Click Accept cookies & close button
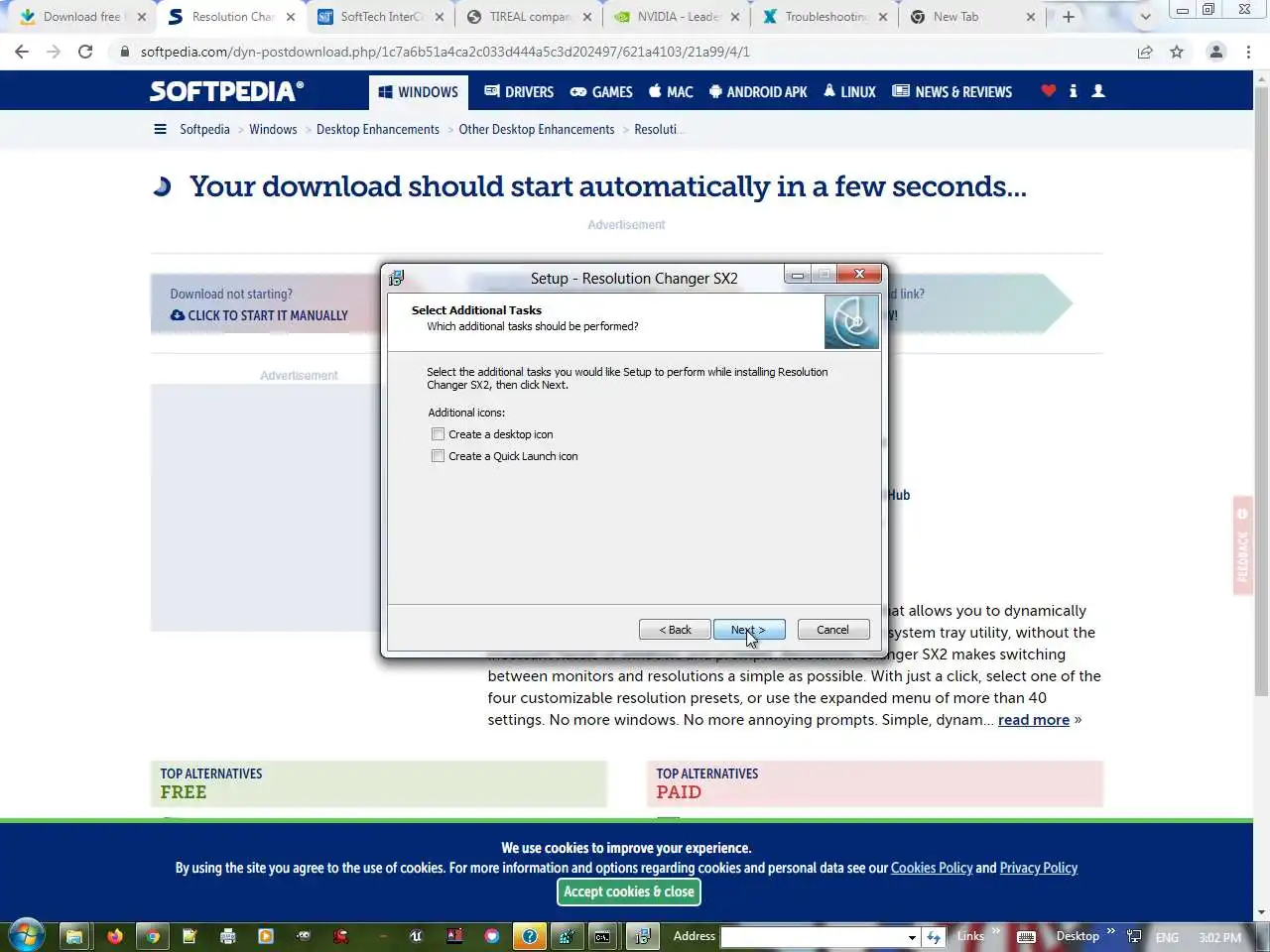Viewport: 1270px width, 952px height. point(629,892)
